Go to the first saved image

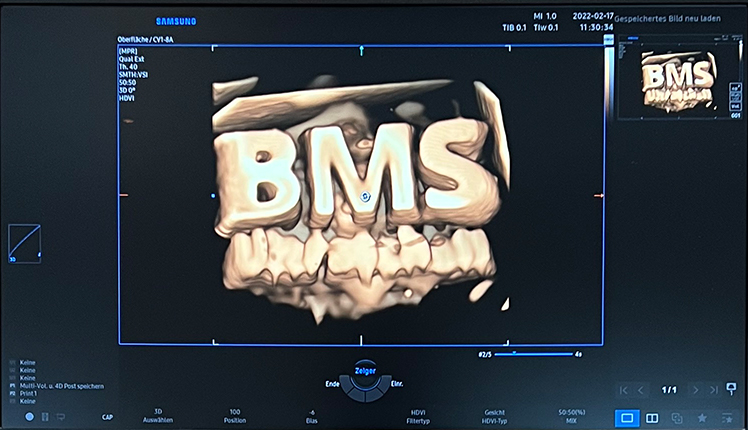624,390
